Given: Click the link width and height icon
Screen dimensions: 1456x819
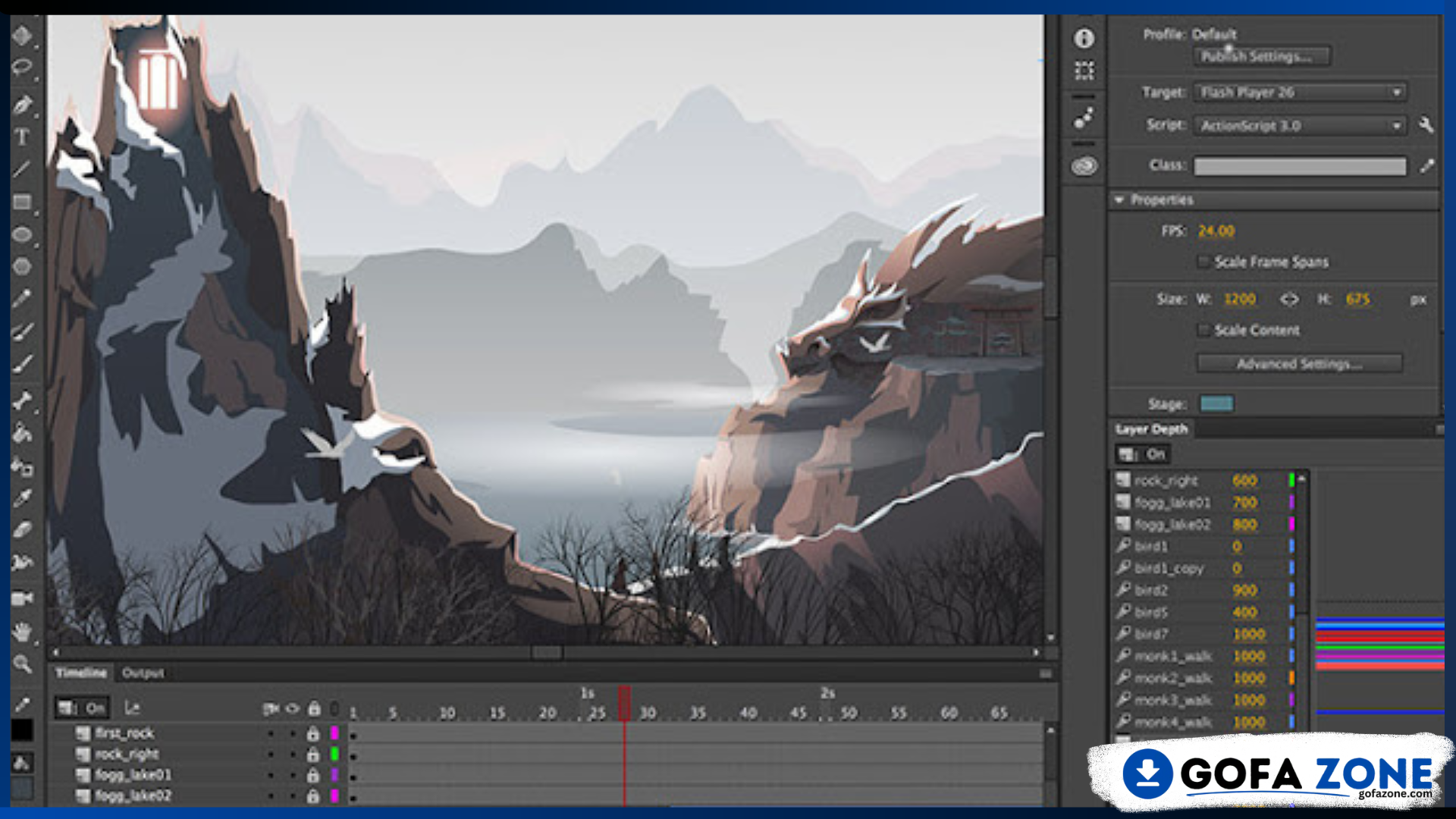Looking at the screenshot, I should (x=1289, y=300).
